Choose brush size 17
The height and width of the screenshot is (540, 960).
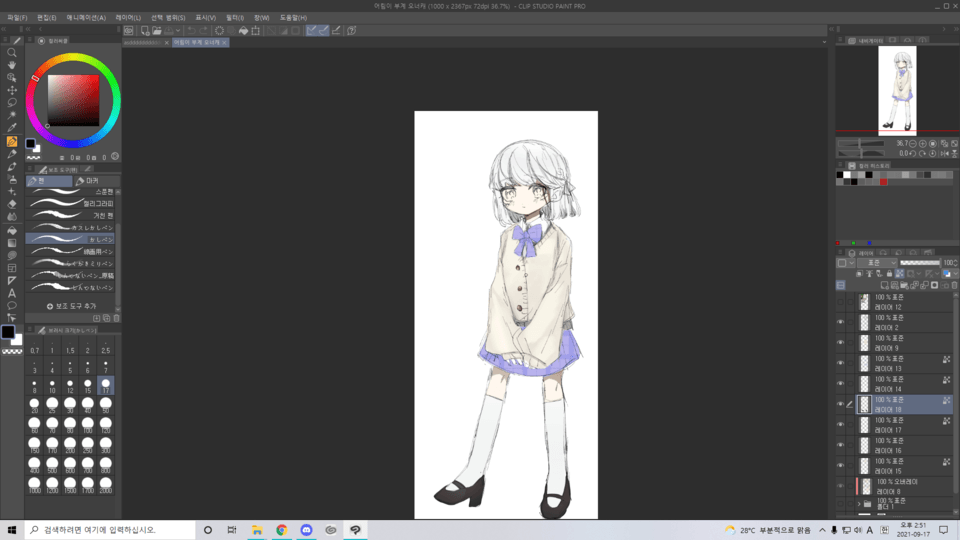coord(105,386)
